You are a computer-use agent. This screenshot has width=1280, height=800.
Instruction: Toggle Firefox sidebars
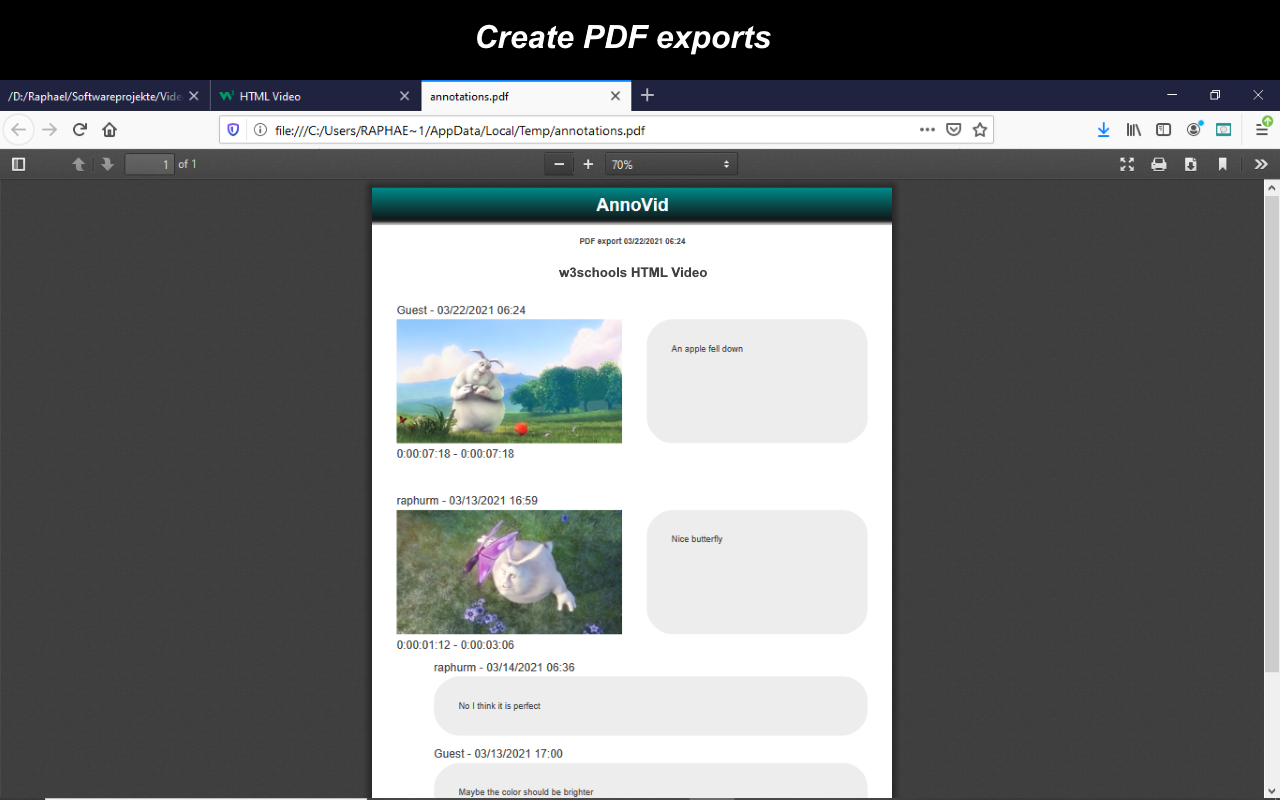[1164, 130]
